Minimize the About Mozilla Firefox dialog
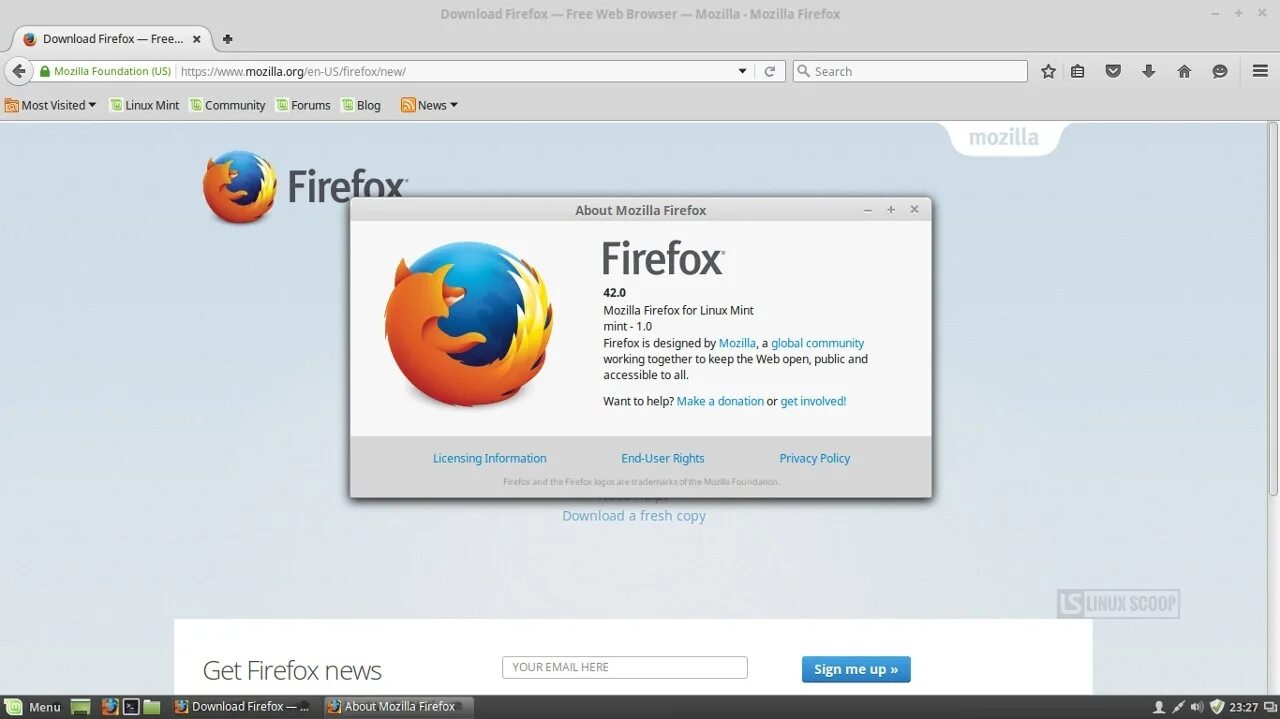Image resolution: width=1280 pixels, height=719 pixels. coord(867,210)
